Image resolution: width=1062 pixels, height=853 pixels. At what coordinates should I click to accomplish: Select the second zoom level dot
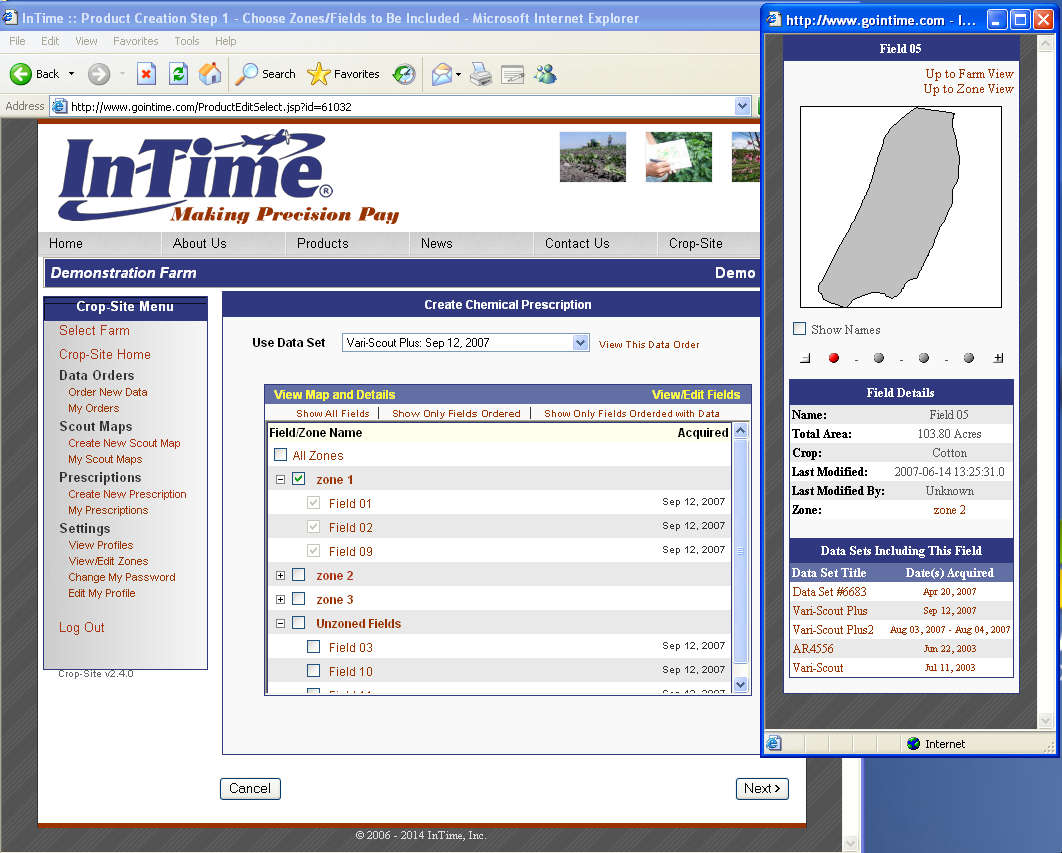[x=878, y=358]
